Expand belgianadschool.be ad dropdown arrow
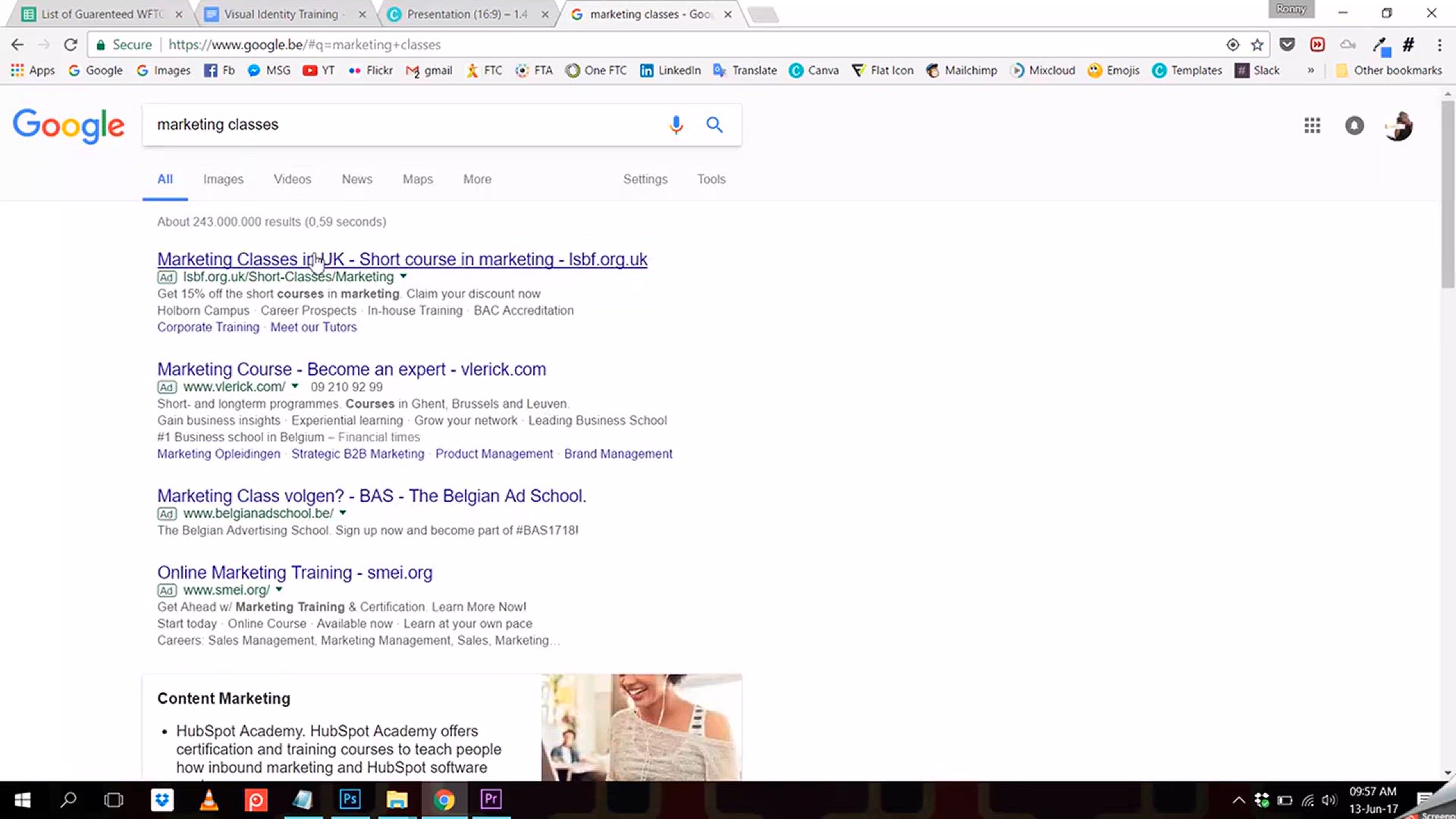 343,513
